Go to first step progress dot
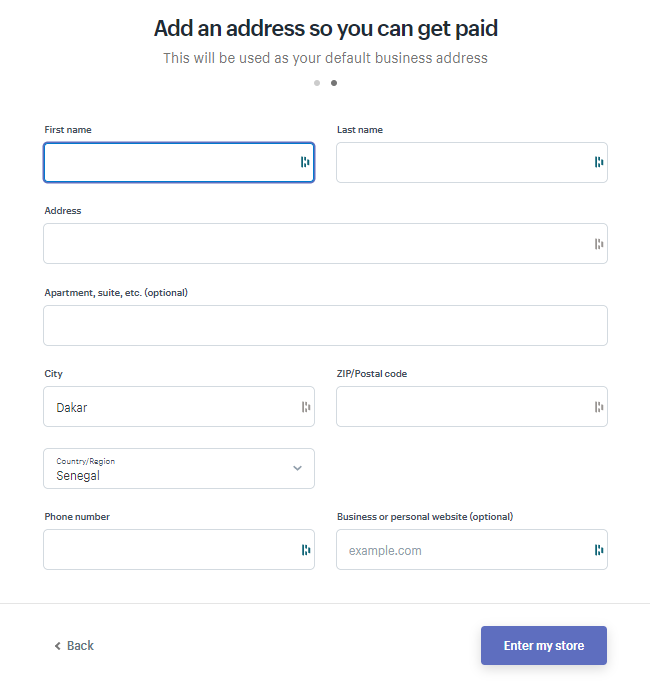650x687 pixels. click(317, 83)
